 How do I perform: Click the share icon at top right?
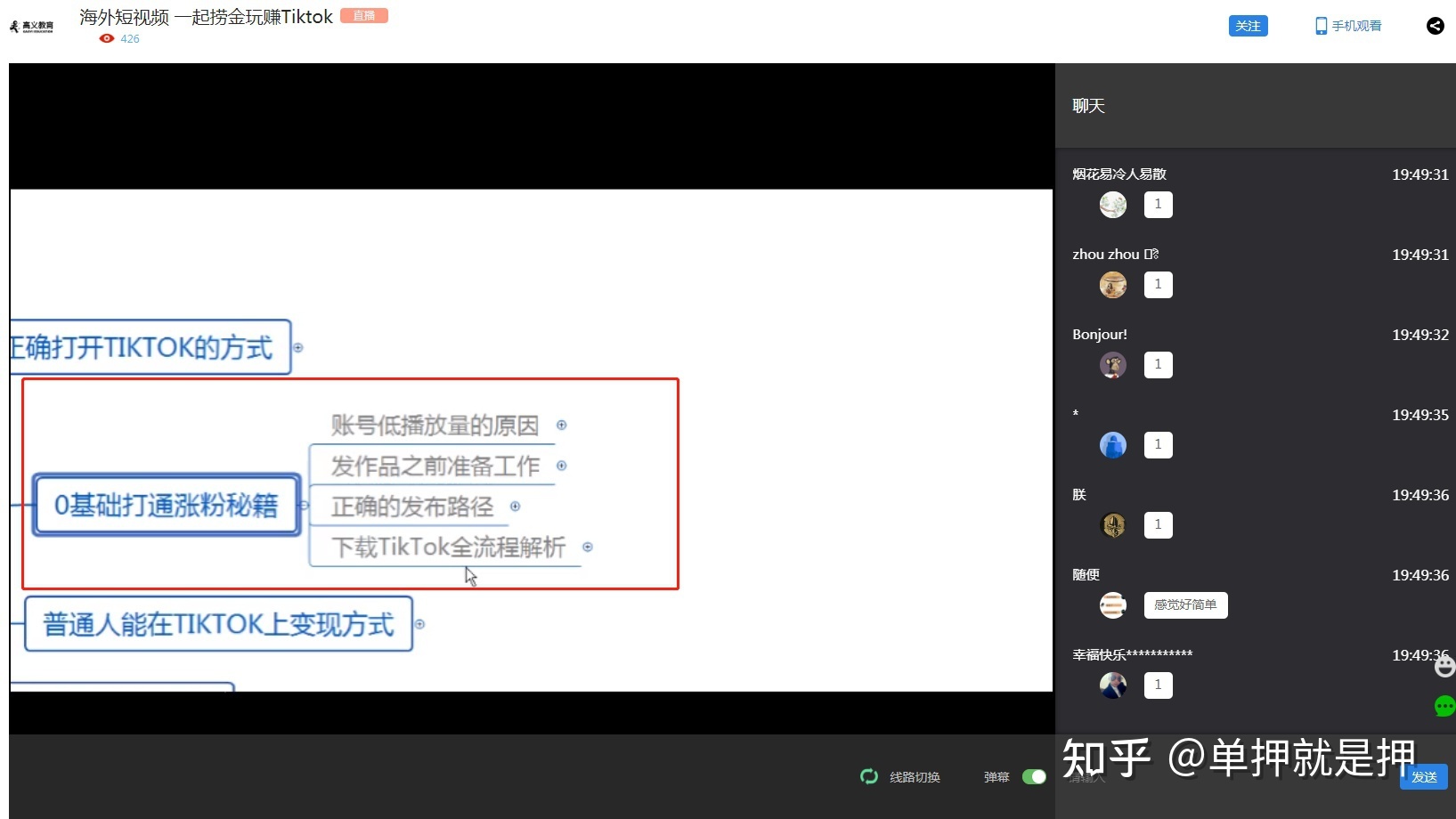click(1435, 26)
